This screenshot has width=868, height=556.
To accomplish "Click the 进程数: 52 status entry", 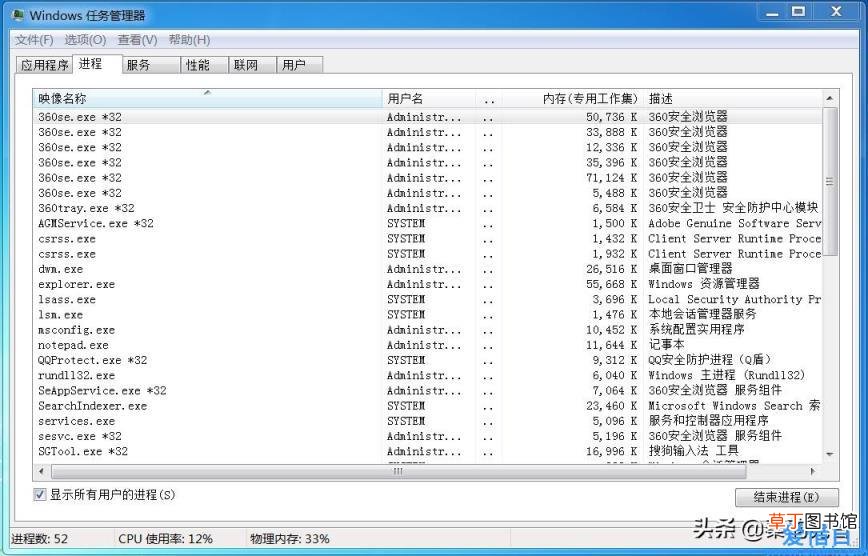I will coord(39,539).
